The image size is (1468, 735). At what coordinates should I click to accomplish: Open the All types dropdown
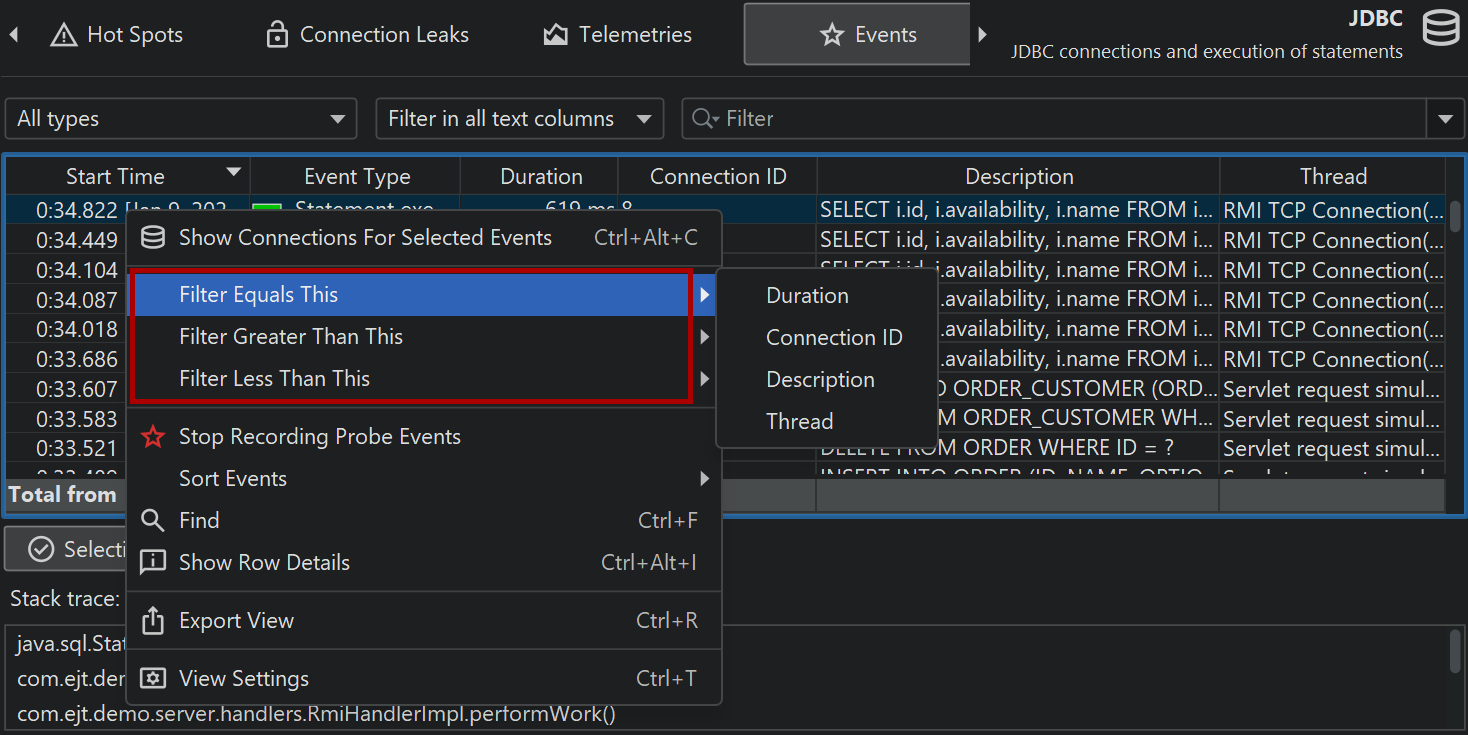180,119
